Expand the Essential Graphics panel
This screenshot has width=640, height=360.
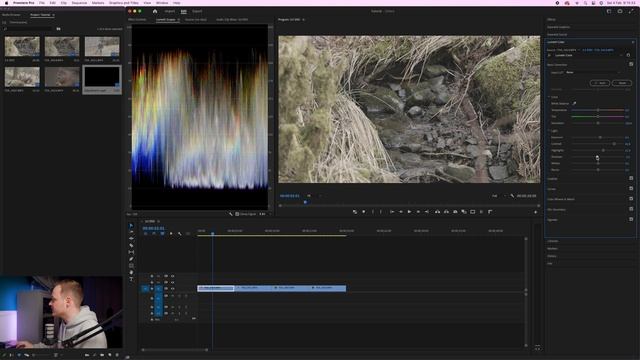tap(558, 27)
